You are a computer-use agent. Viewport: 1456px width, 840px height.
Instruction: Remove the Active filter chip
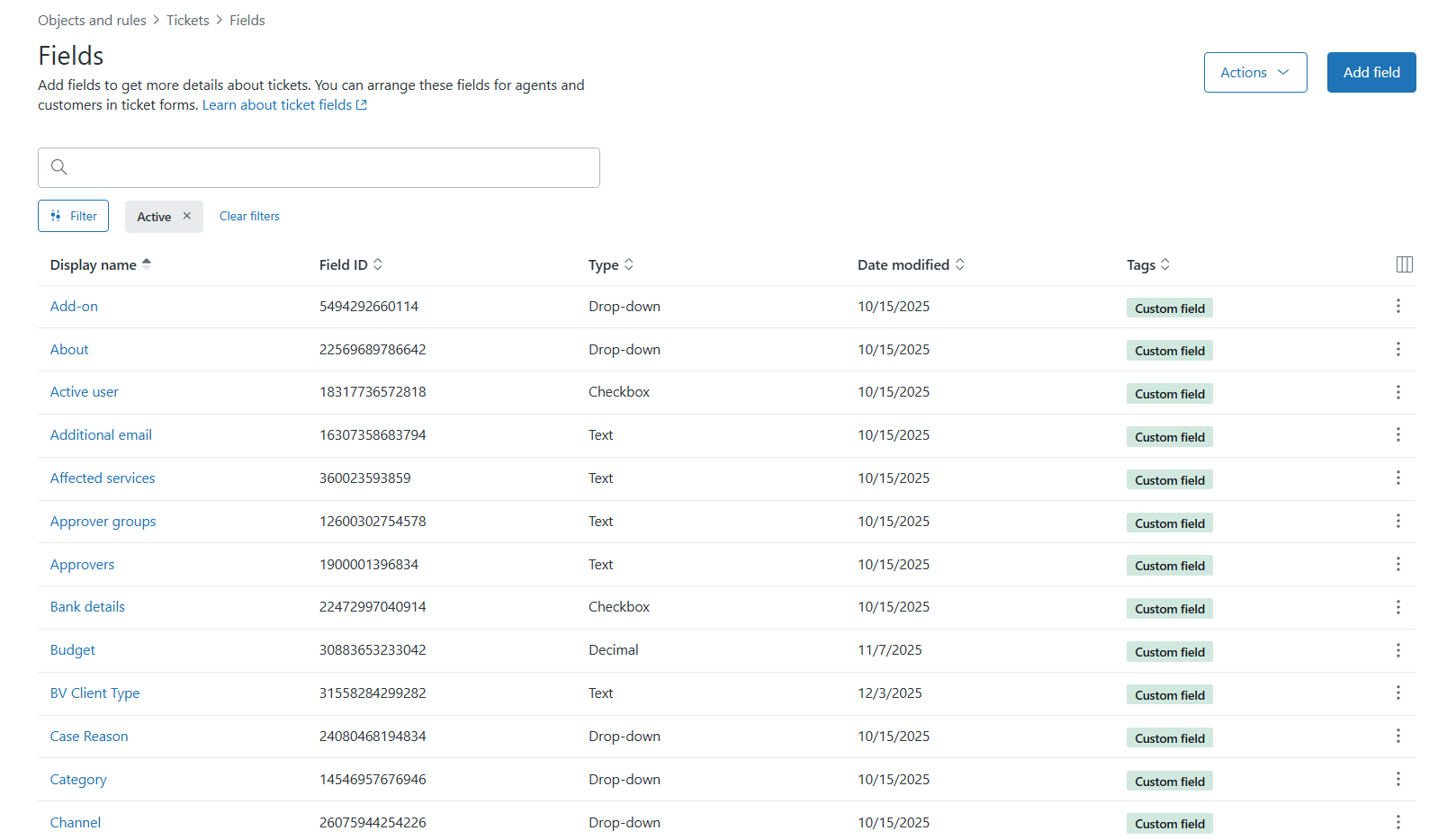186,216
